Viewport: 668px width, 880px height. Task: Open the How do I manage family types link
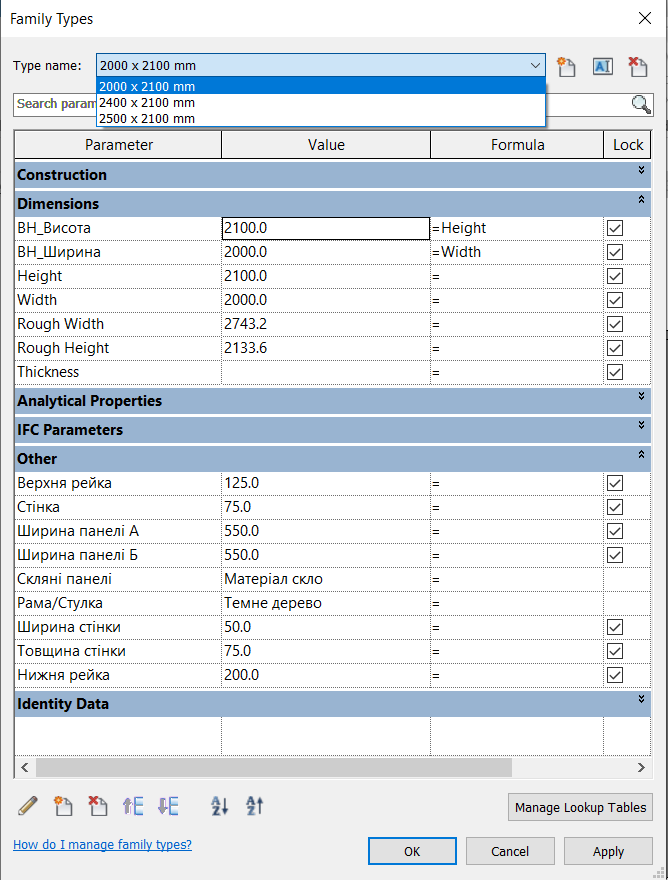[102, 845]
